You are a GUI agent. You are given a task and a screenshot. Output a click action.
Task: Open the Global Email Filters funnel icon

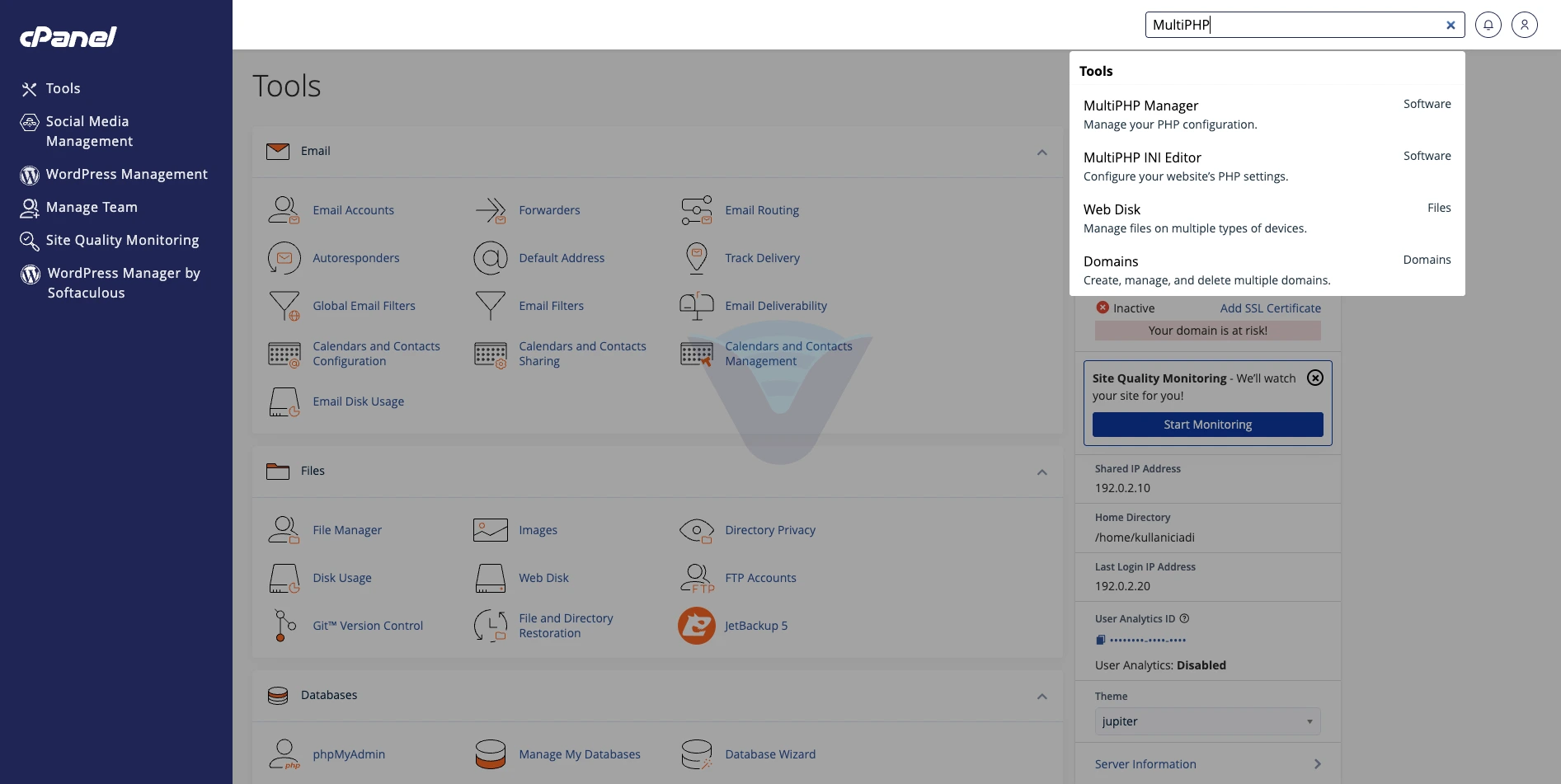(284, 306)
